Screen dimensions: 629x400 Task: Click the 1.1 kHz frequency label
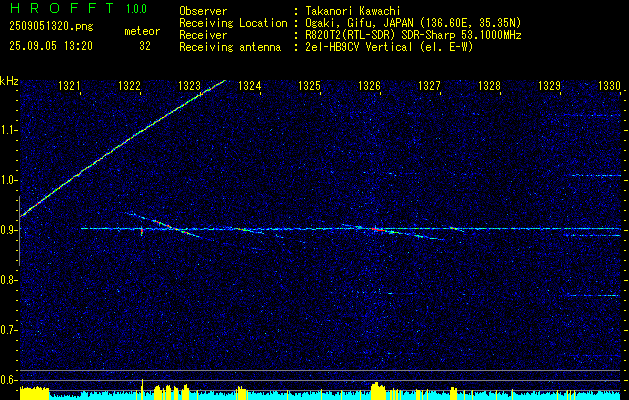click(9, 130)
